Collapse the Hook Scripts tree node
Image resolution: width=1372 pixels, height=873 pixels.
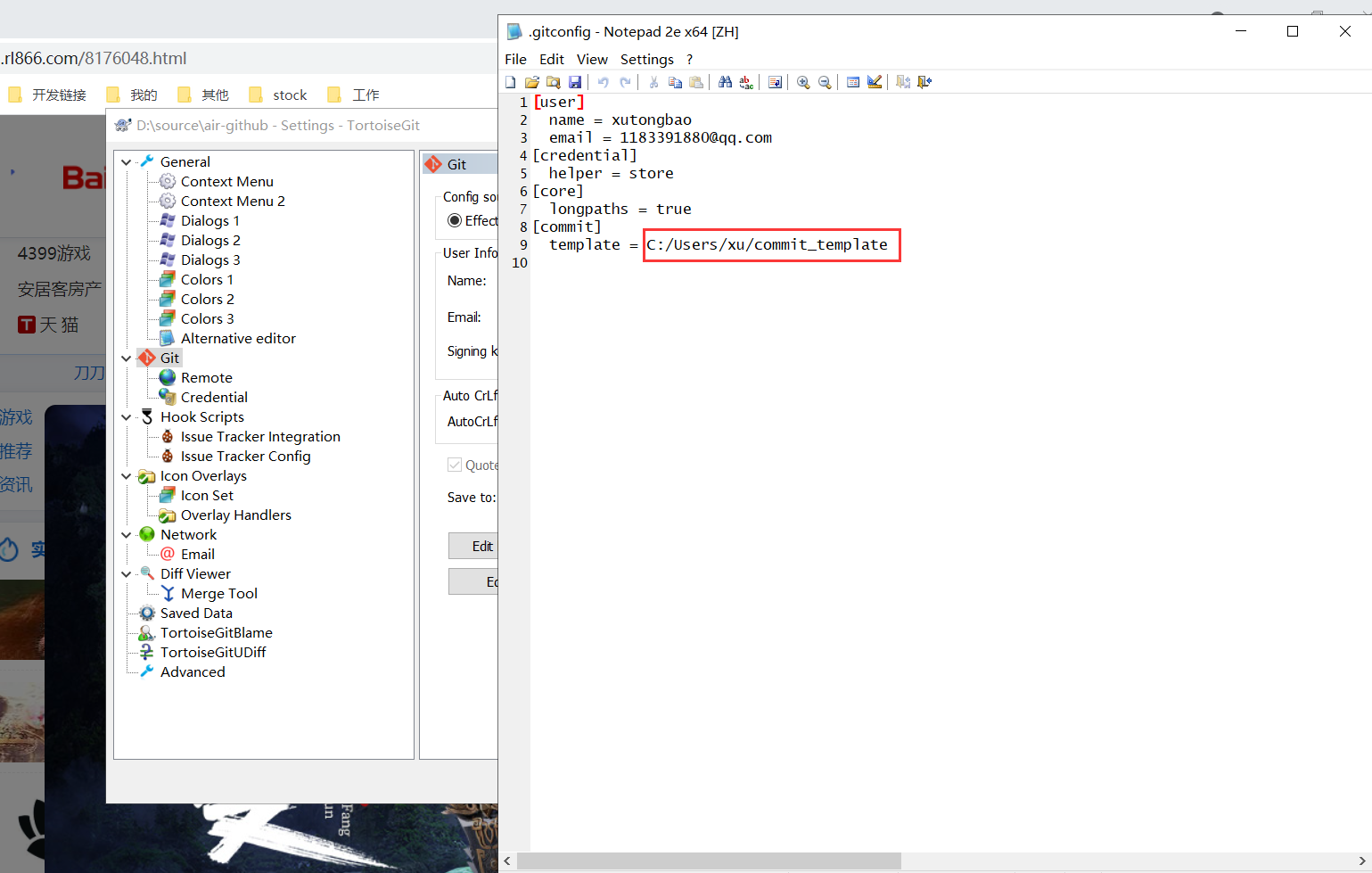pyautogui.click(x=127, y=417)
